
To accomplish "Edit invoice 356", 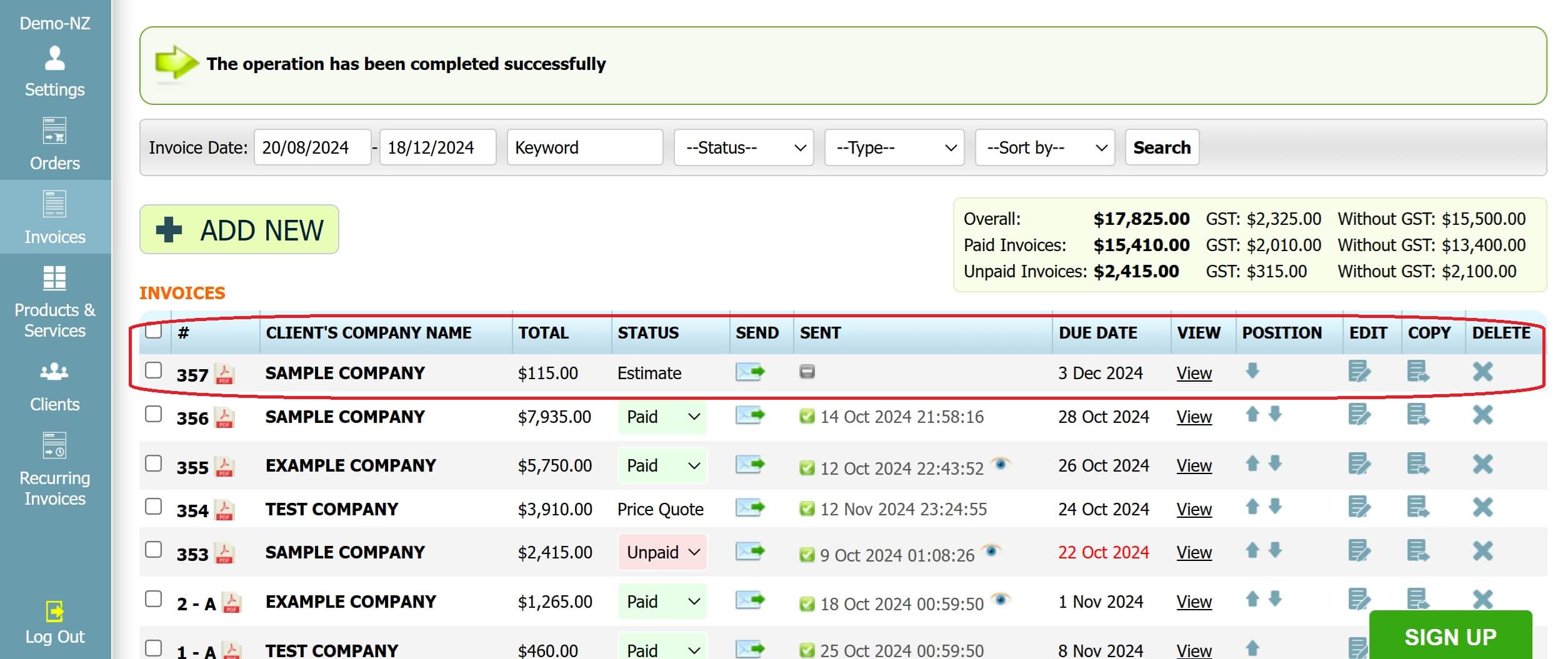I will pos(1359,415).
